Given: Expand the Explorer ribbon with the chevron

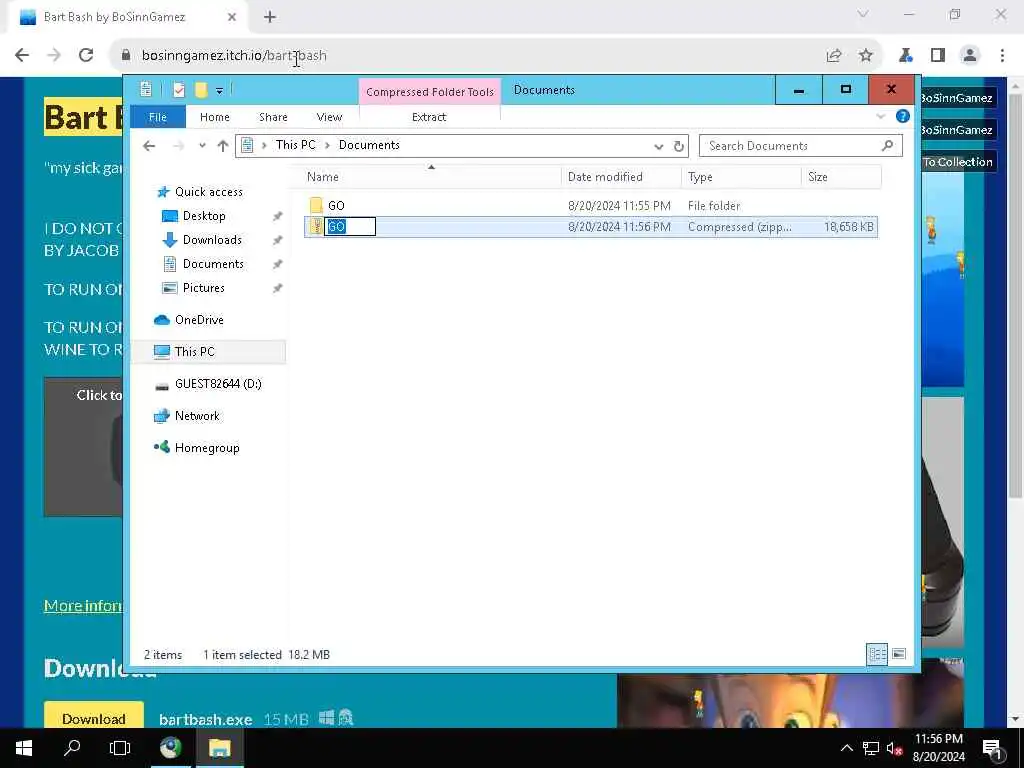Looking at the screenshot, I should coord(880,117).
